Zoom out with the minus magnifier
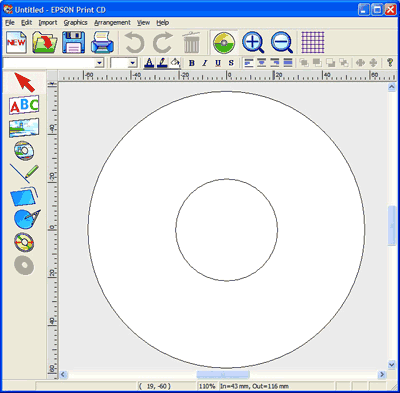The image size is (400, 393). click(x=282, y=42)
